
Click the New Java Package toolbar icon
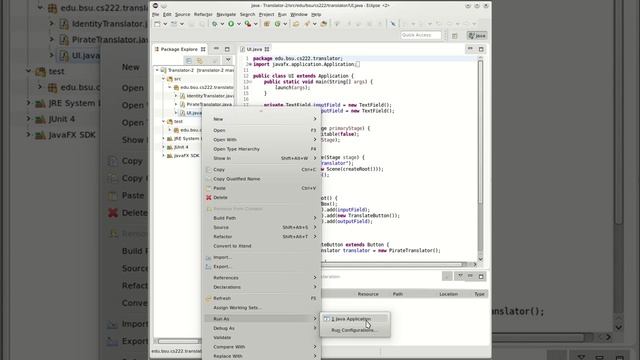(267, 24)
